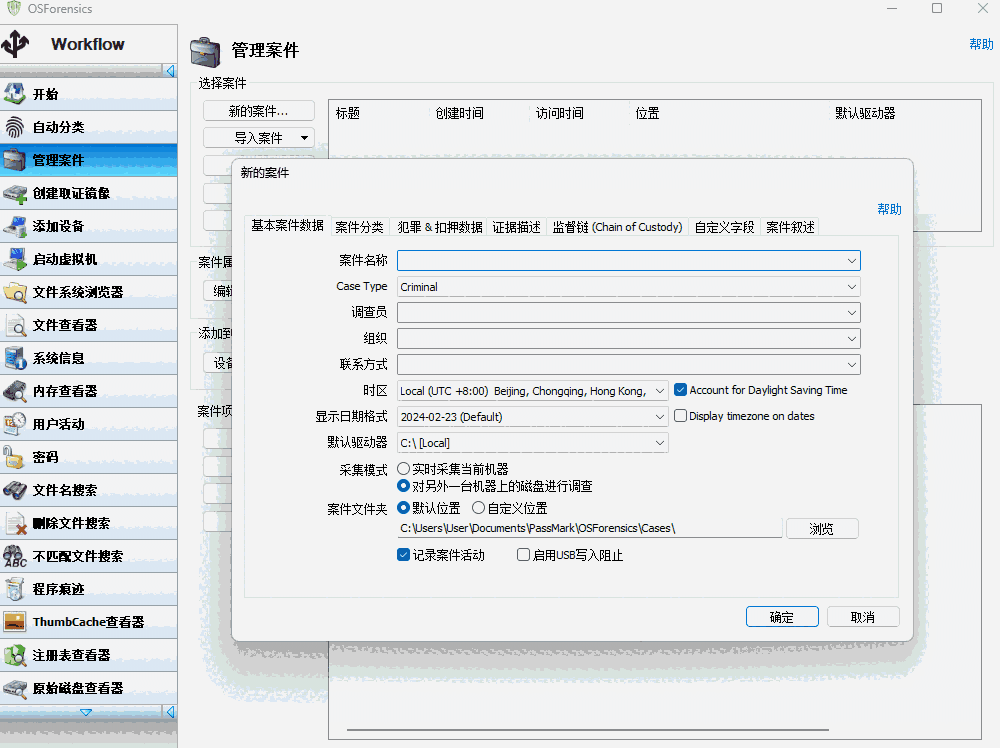Screen dimensions: 1000x748
Task: Toggle Account for Daylight Saving Time checkbox
Action: click(680, 390)
